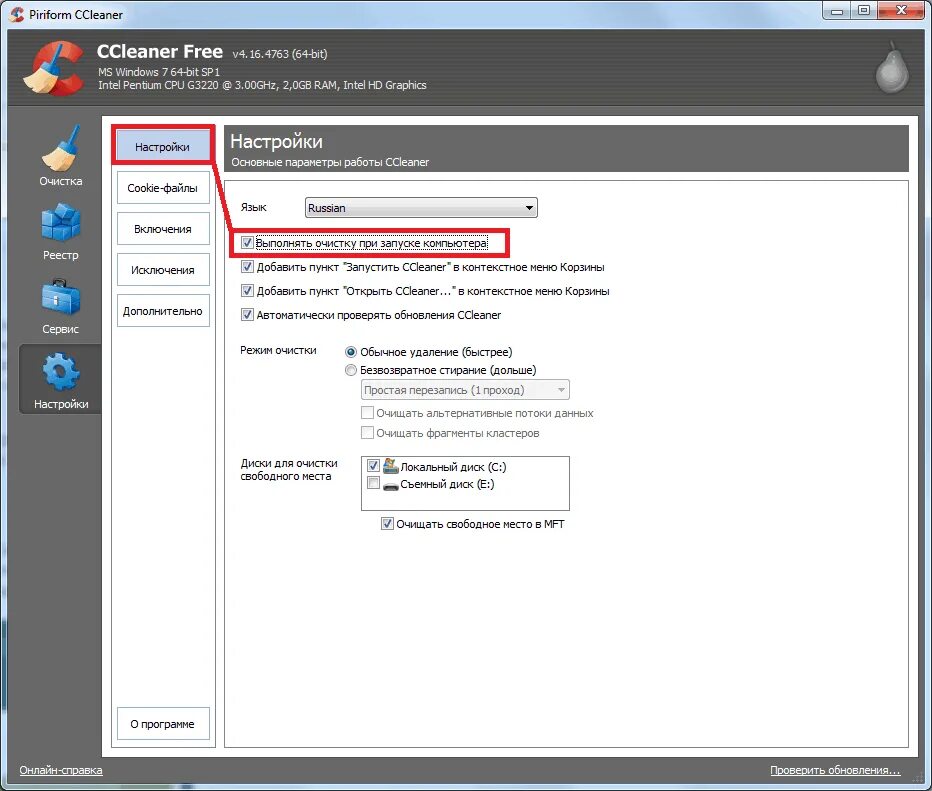Screen dimensions: 932x791
Task: Click empty area in drive list box
Action: coord(465,501)
